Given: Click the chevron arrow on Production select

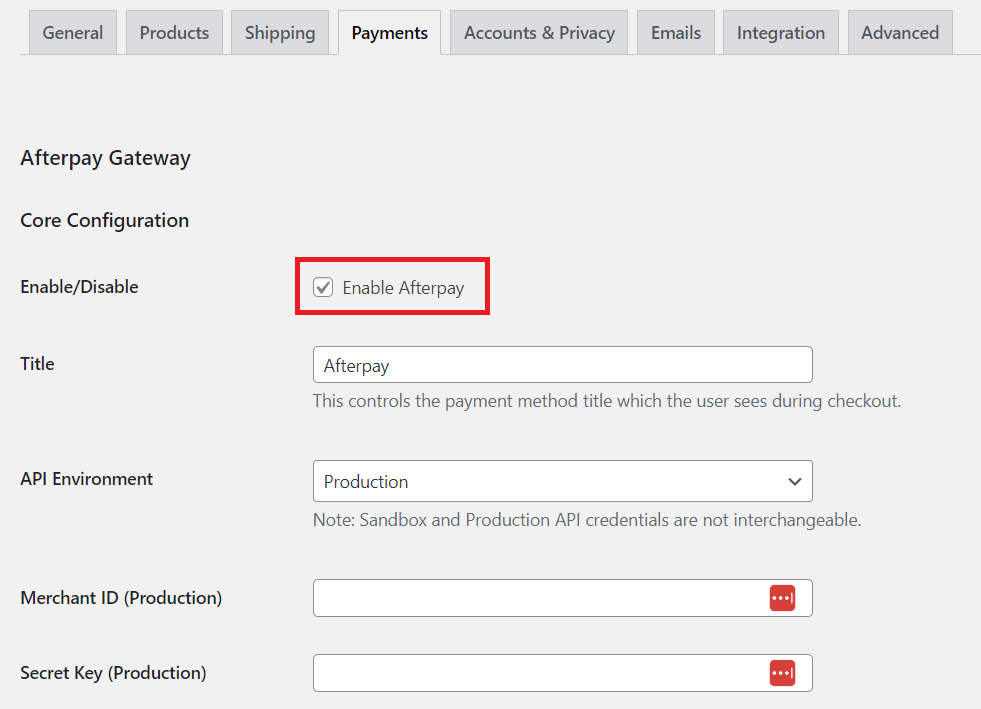Looking at the screenshot, I should point(795,481).
